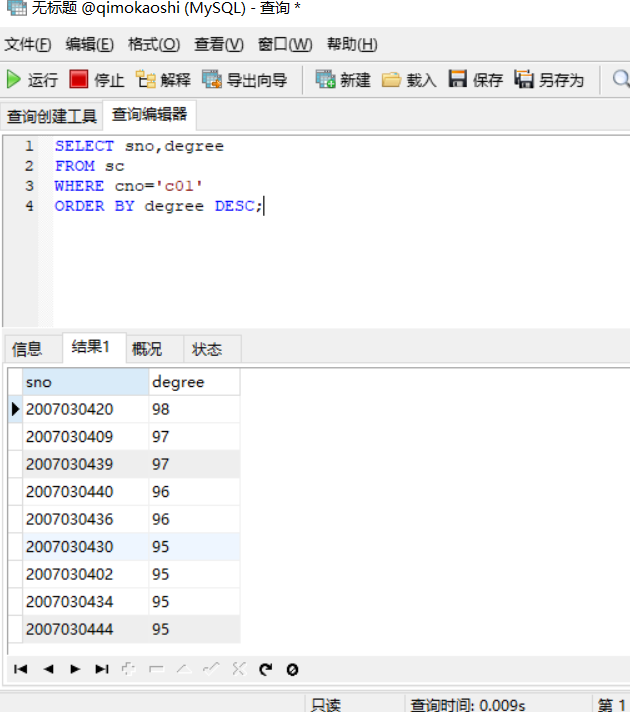Go to previous record arrow
Image resolution: width=631 pixels, height=712 pixels.
pos(48,669)
